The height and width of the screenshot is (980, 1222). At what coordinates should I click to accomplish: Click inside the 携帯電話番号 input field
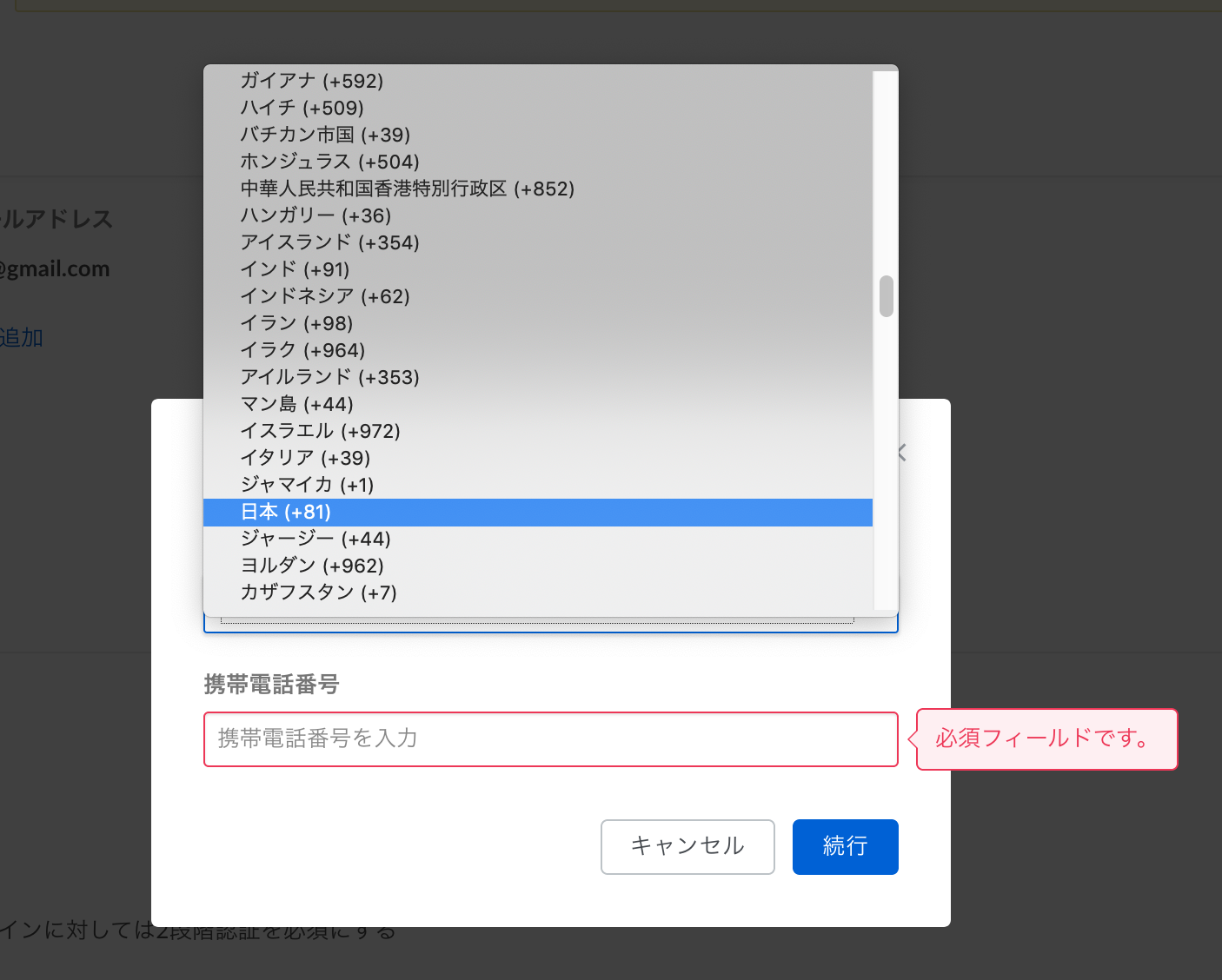[x=550, y=739]
